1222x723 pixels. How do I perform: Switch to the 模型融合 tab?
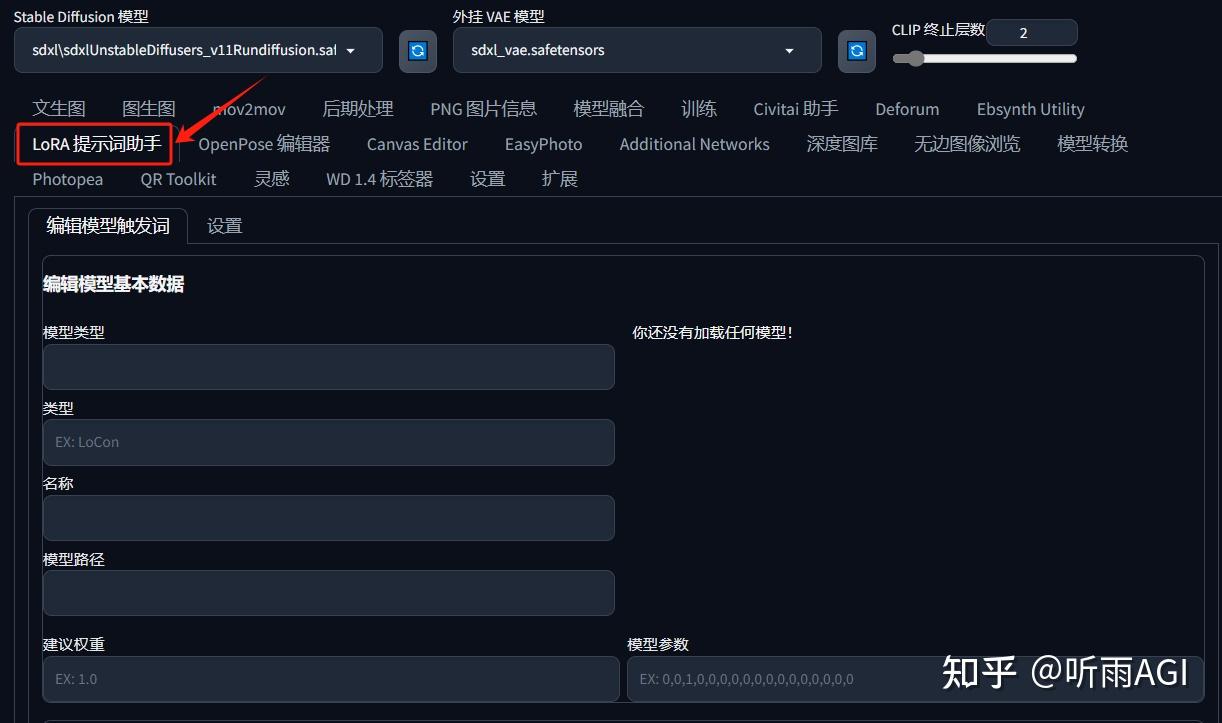608,108
